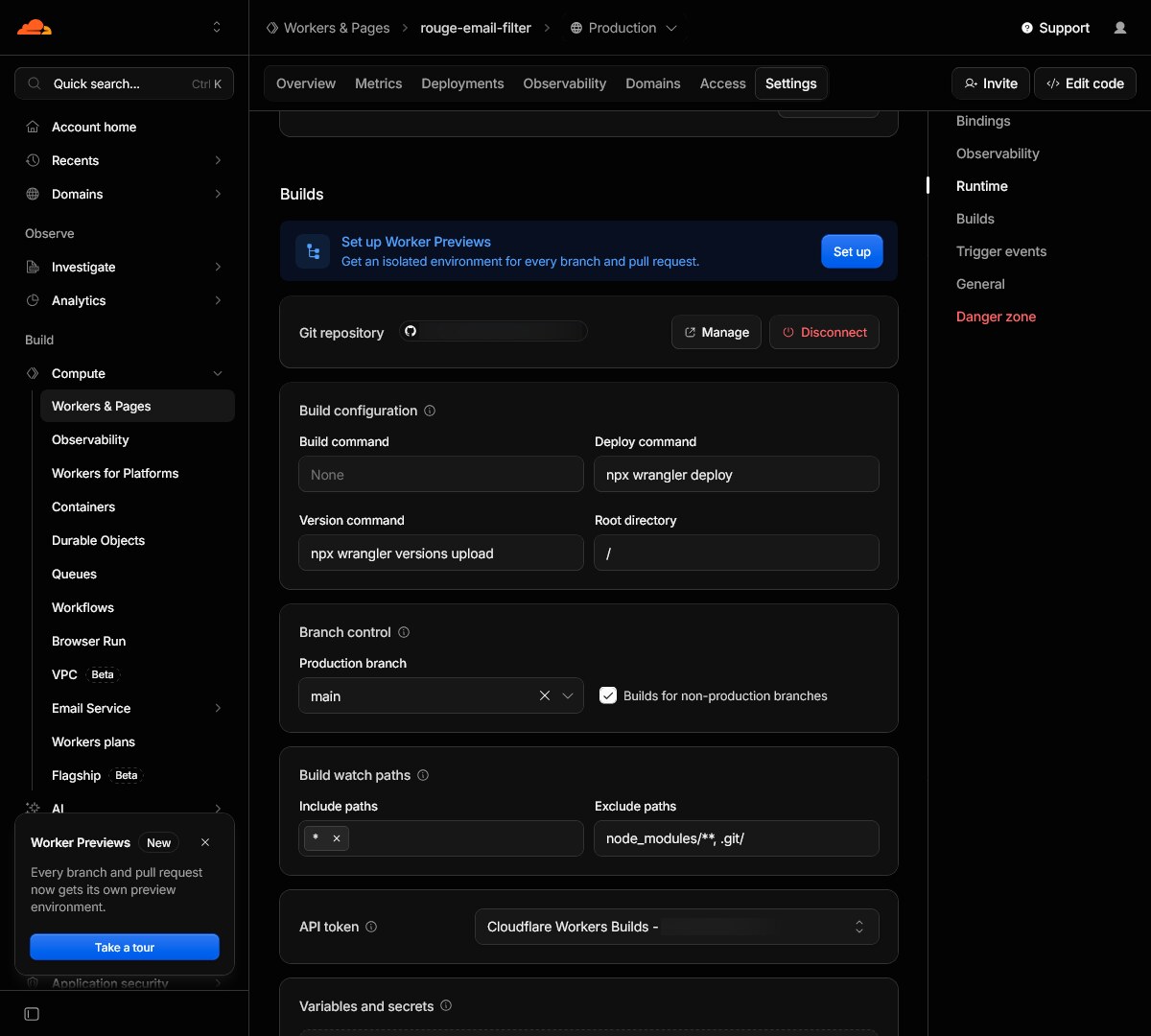Expand the Domains sidebar chevron
This screenshot has width=1151, height=1036.
pyautogui.click(x=218, y=194)
